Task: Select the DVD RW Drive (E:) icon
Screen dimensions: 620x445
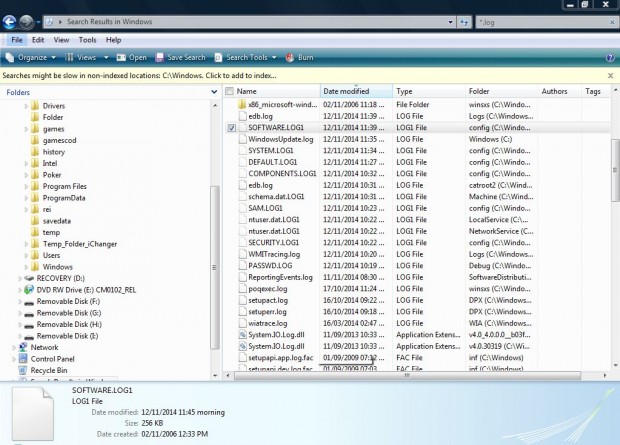Action: tap(29, 290)
